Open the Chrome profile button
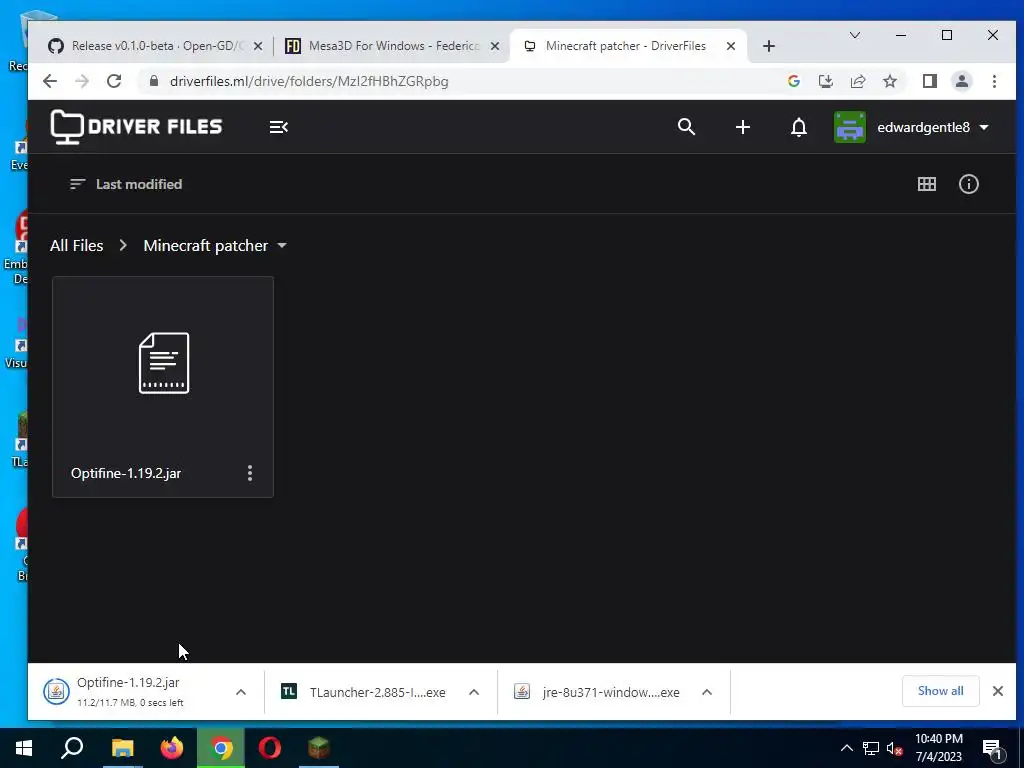The width and height of the screenshot is (1024, 768). 962,81
